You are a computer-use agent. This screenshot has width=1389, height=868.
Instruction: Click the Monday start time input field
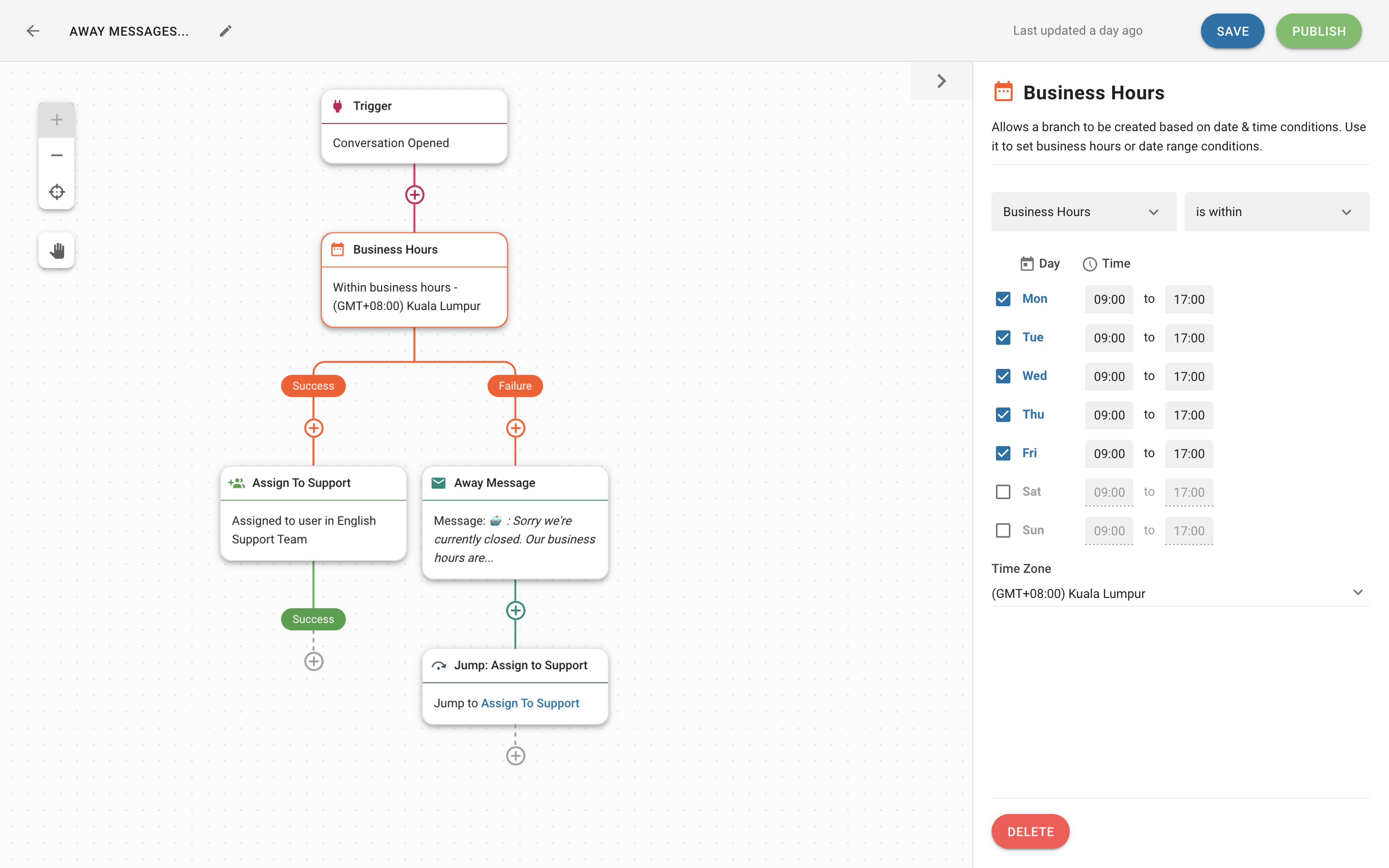(1109, 299)
